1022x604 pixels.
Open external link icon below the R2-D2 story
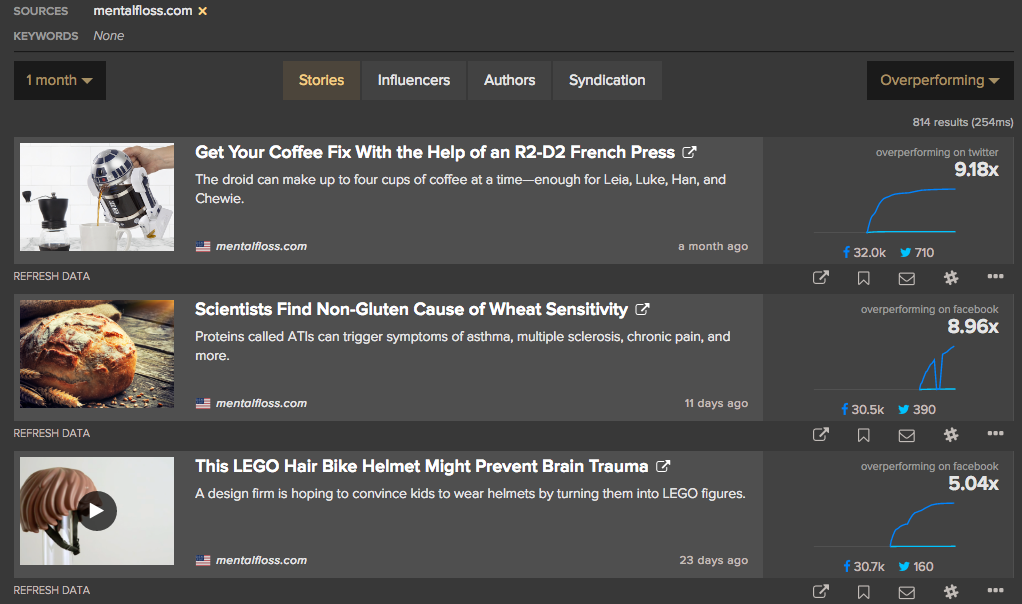pos(820,277)
